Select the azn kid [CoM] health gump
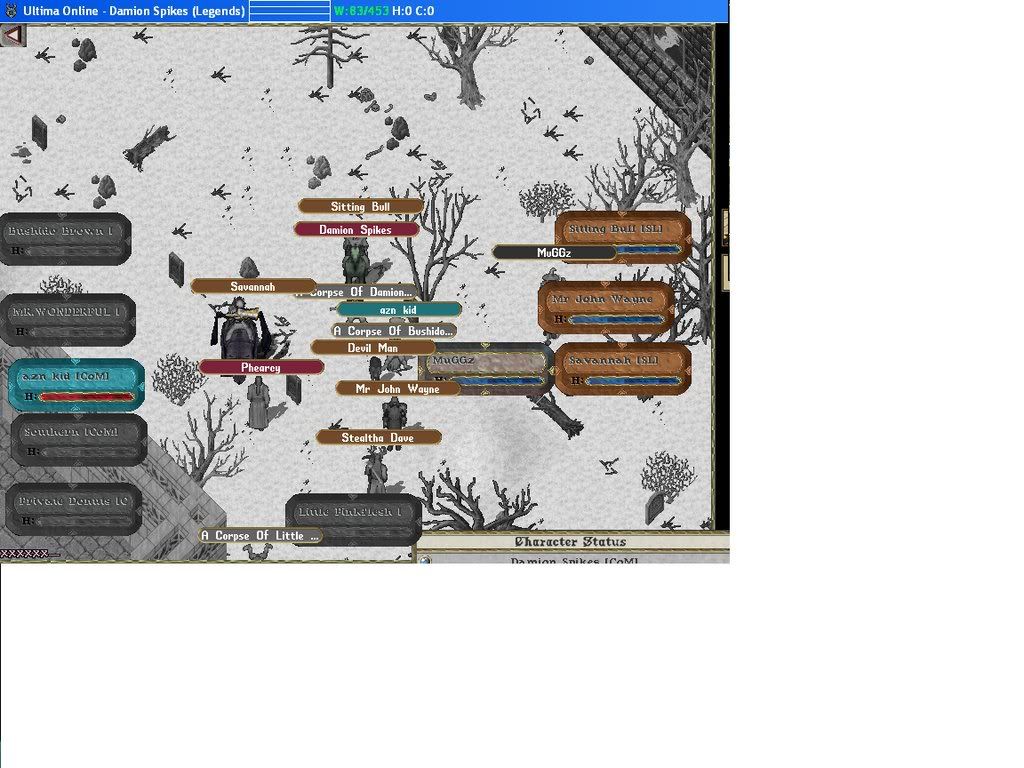Viewport: 1024px width, 768px height. 76,385
